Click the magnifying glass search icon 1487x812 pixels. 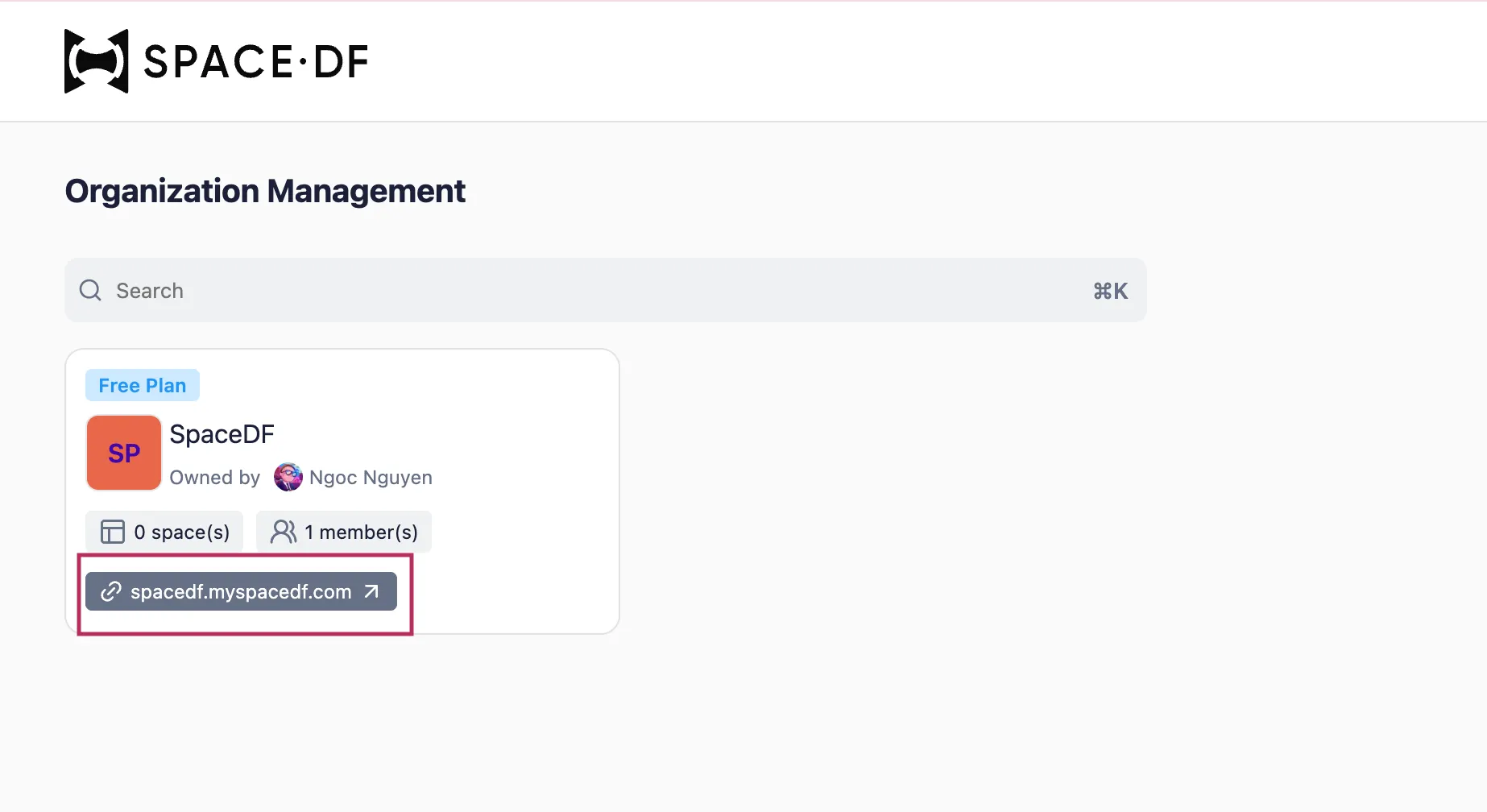(90, 290)
